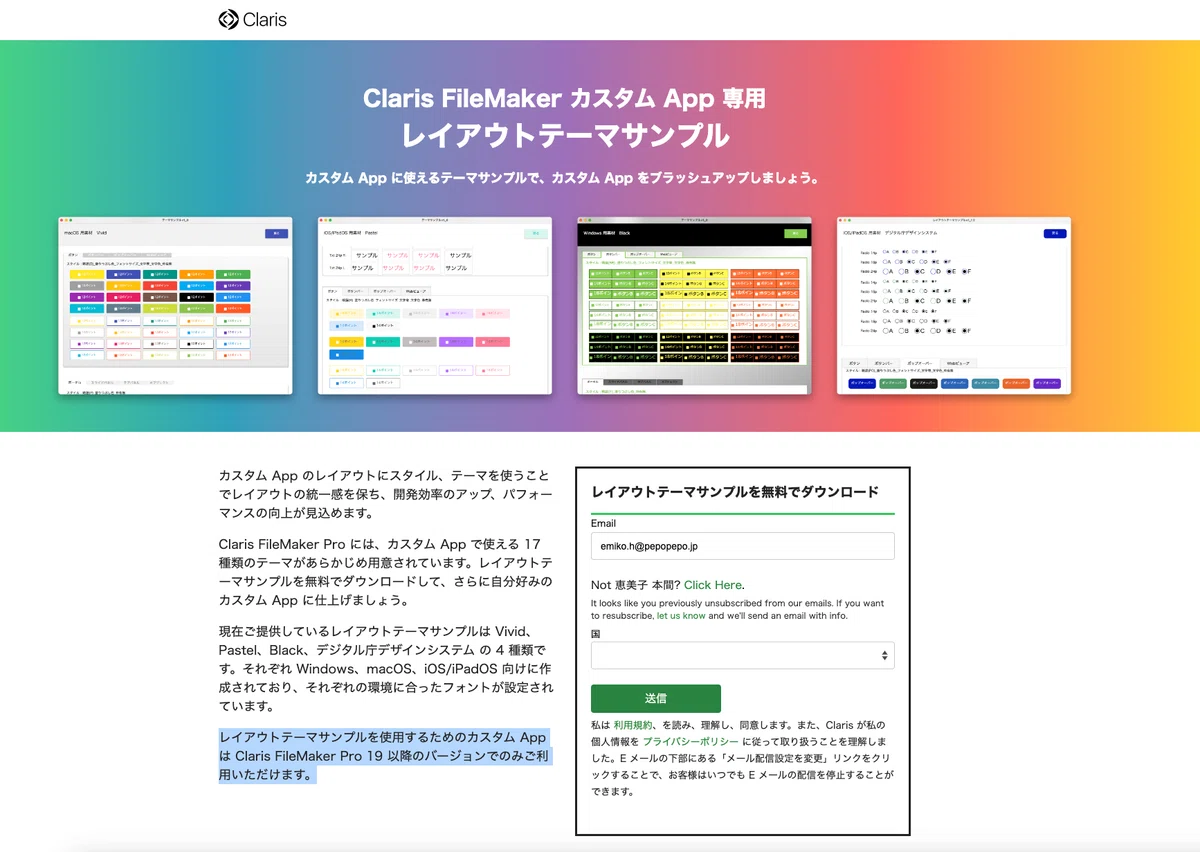Click the paragraph listing Vivid, Pastel, Black themes
Image resolution: width=1200 pixels, height=852 pixels.
coord(385,668)
